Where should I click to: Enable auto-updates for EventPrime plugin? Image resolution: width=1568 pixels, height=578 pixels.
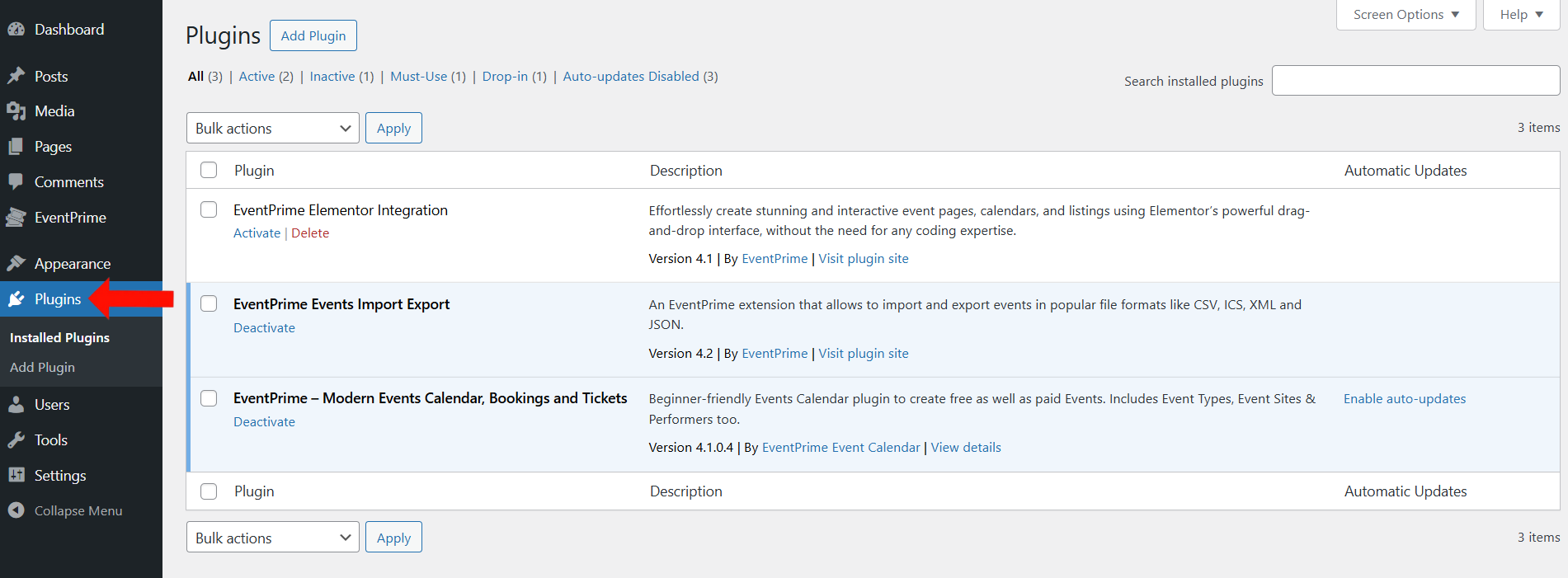tap(1404, 399)
